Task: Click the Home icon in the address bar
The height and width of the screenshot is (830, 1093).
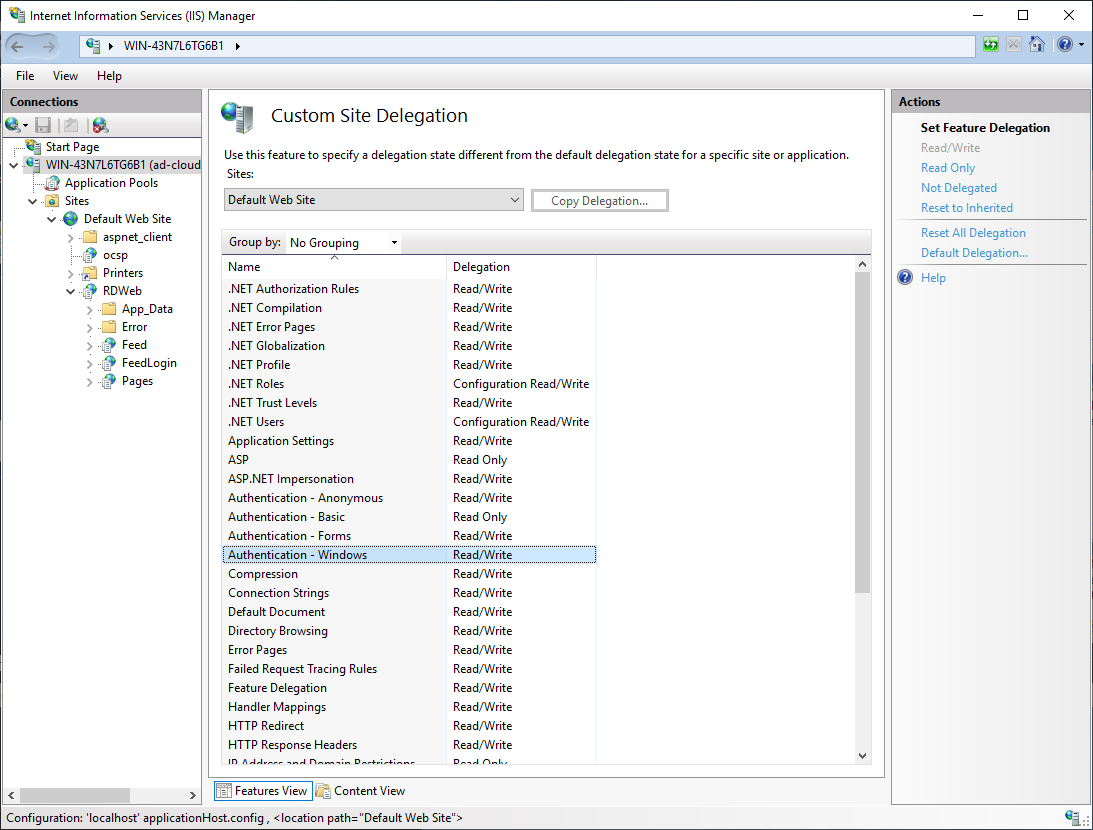Action: pyautogui.click(x=1037, y=45)
